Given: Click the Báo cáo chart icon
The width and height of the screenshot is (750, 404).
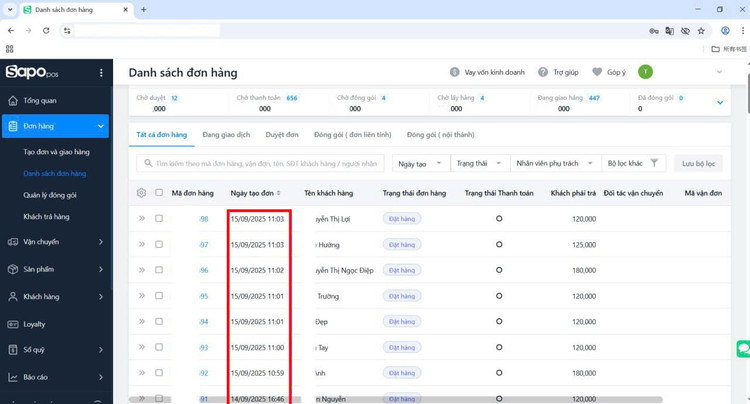Looking at the screenshot, I should [13, 377].
